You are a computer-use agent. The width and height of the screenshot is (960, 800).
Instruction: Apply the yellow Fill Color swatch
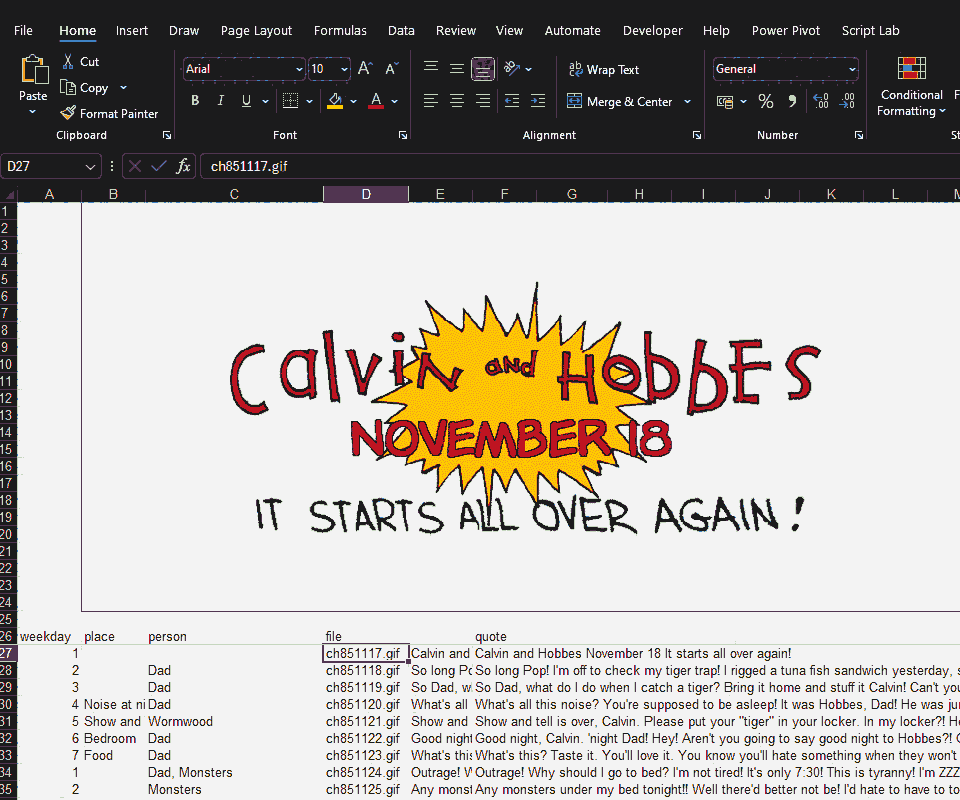[335, 101]
